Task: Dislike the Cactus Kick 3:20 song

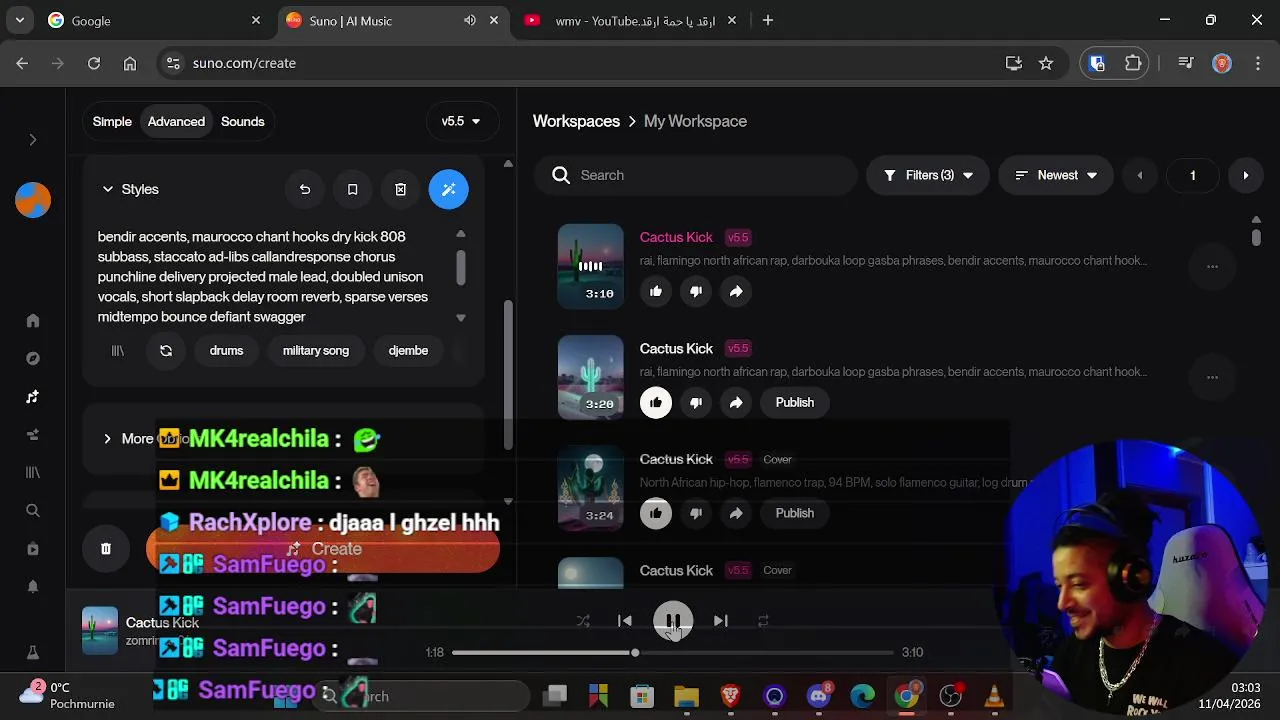Action: [x=696, y=402]
